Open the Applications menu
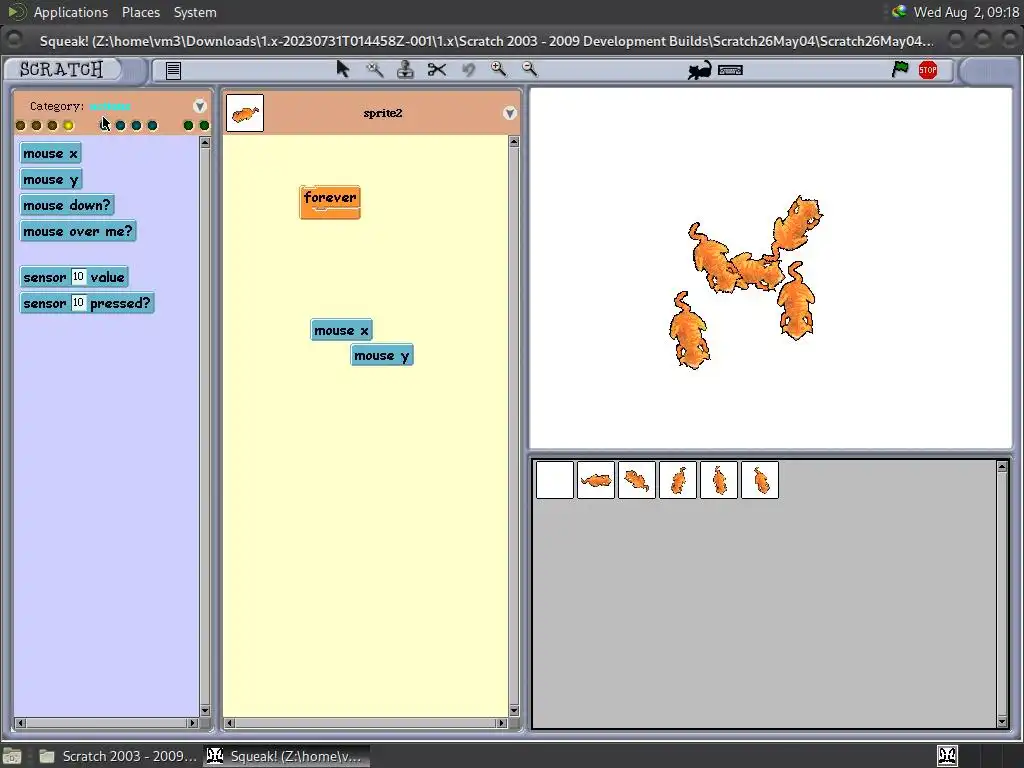The width and height of the screenshot is (1024, 768). tap(71, 12)
